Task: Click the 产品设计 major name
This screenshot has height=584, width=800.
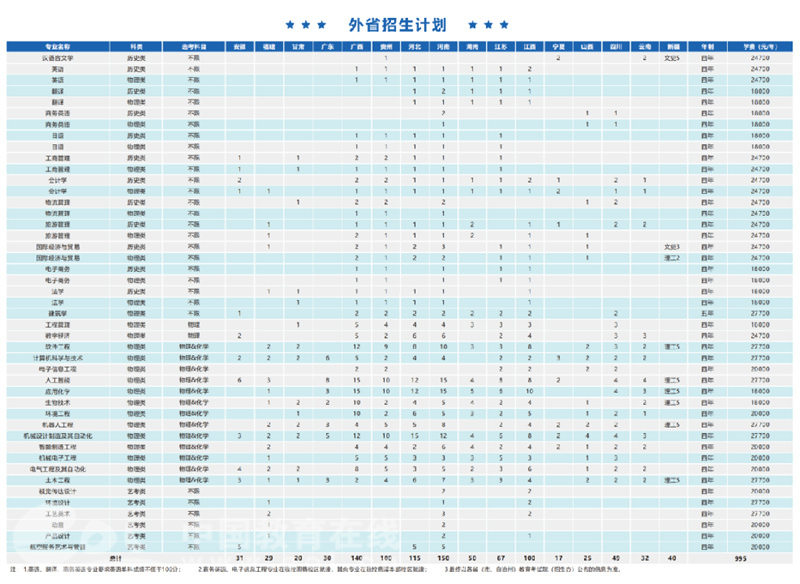Action: click(x=58, y=536)
